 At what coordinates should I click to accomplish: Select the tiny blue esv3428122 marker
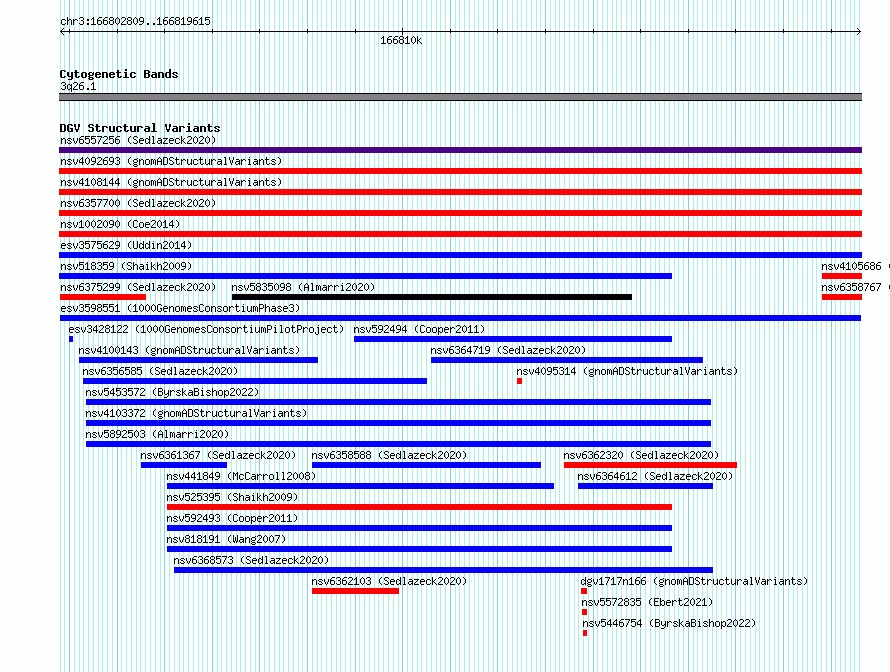tap(71, 339)
